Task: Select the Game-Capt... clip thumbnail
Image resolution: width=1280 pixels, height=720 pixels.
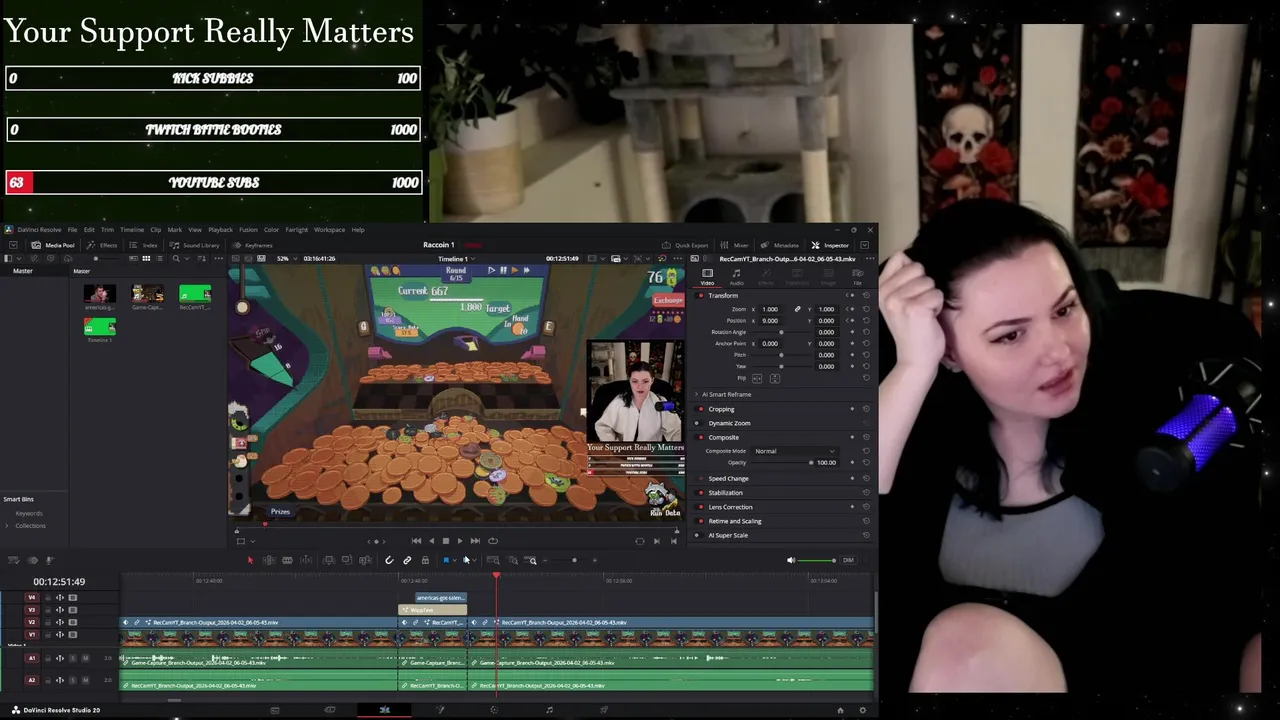Action: [147, 294]
